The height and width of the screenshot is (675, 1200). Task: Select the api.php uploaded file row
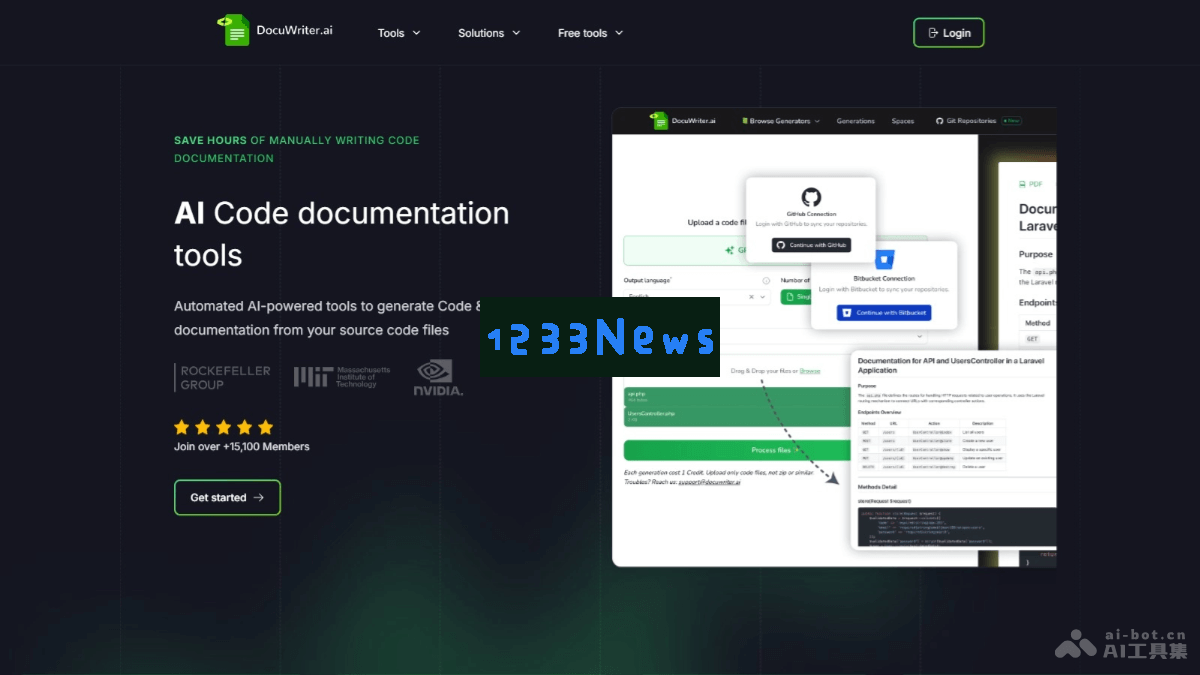736,396
